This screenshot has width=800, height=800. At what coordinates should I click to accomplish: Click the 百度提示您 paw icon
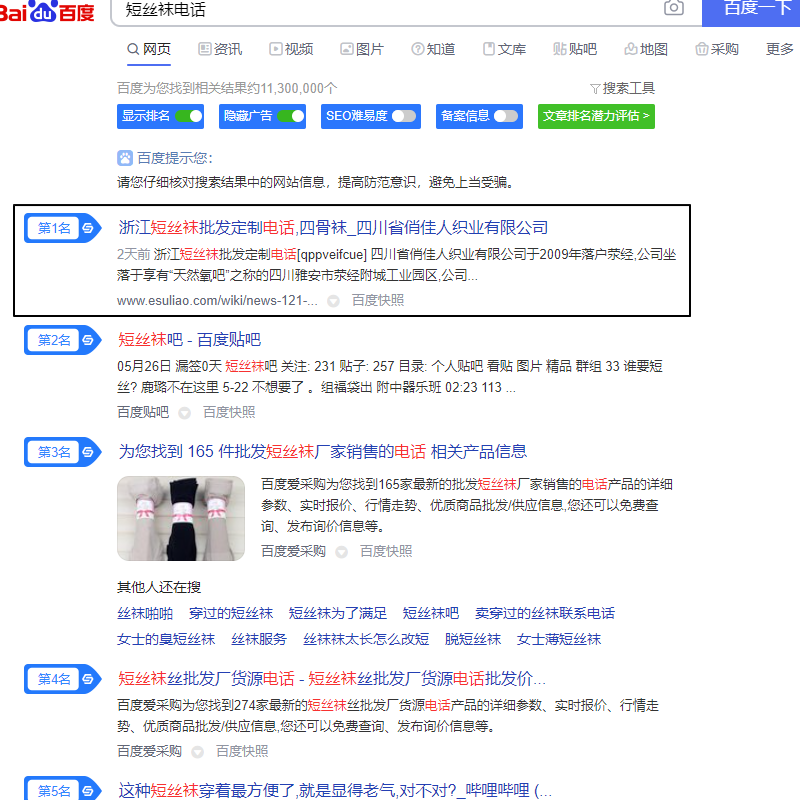click(124, 158)
